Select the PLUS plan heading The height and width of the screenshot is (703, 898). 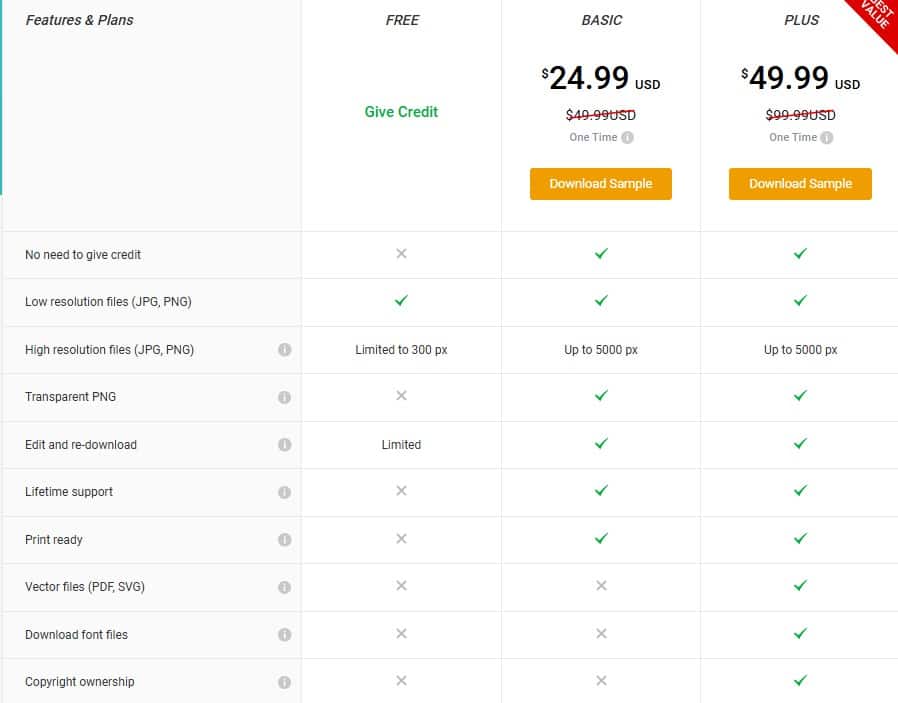click(801, 20)
